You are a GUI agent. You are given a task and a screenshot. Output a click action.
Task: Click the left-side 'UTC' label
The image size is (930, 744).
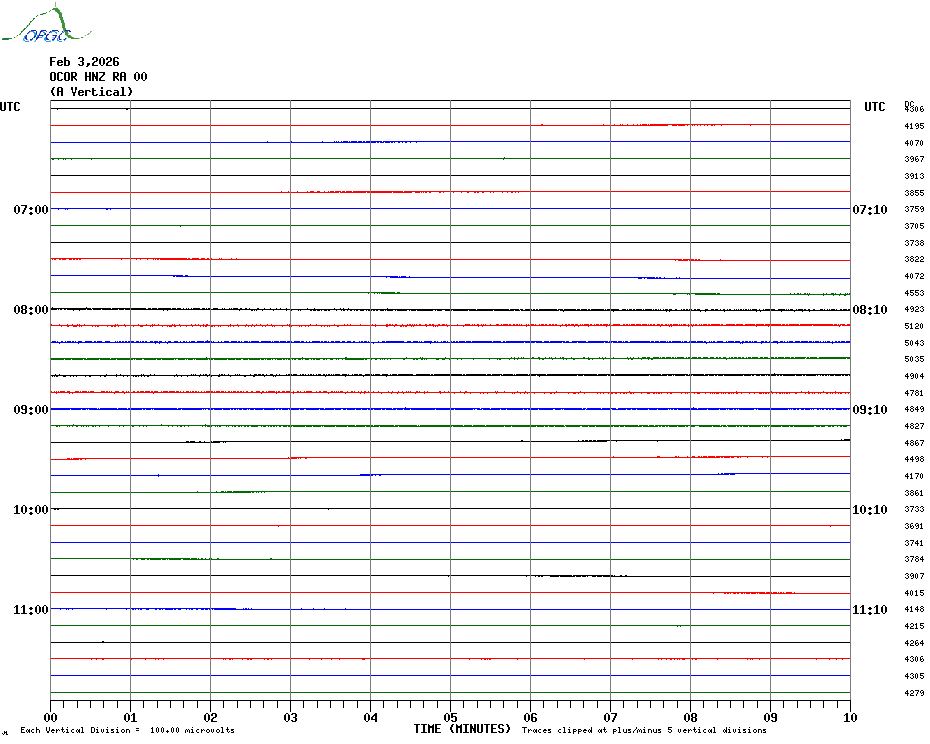point(10,107)
